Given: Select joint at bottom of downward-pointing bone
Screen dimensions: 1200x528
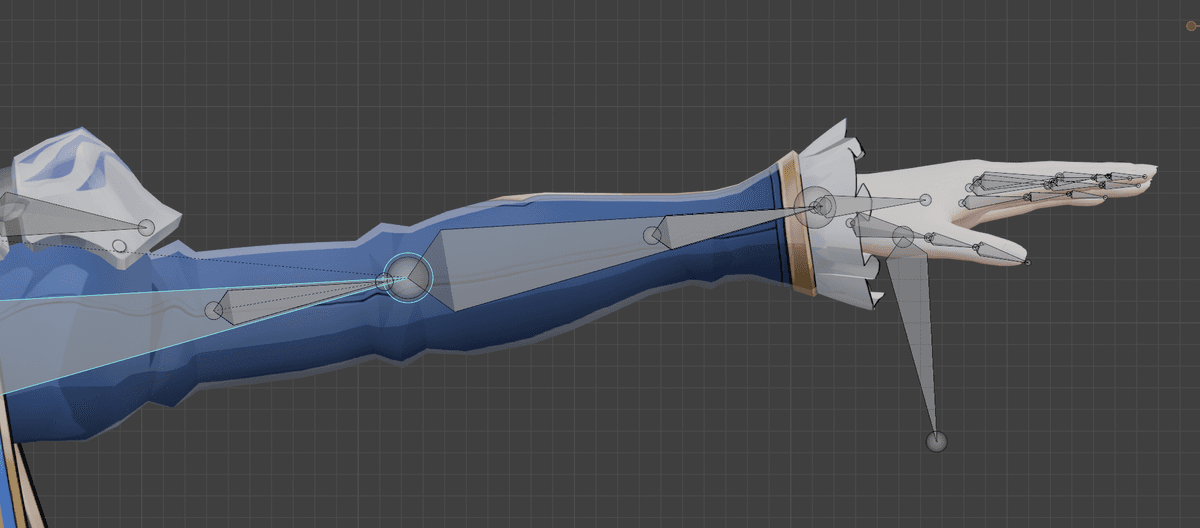Looking at the screenshot, I should coord(936,441).
